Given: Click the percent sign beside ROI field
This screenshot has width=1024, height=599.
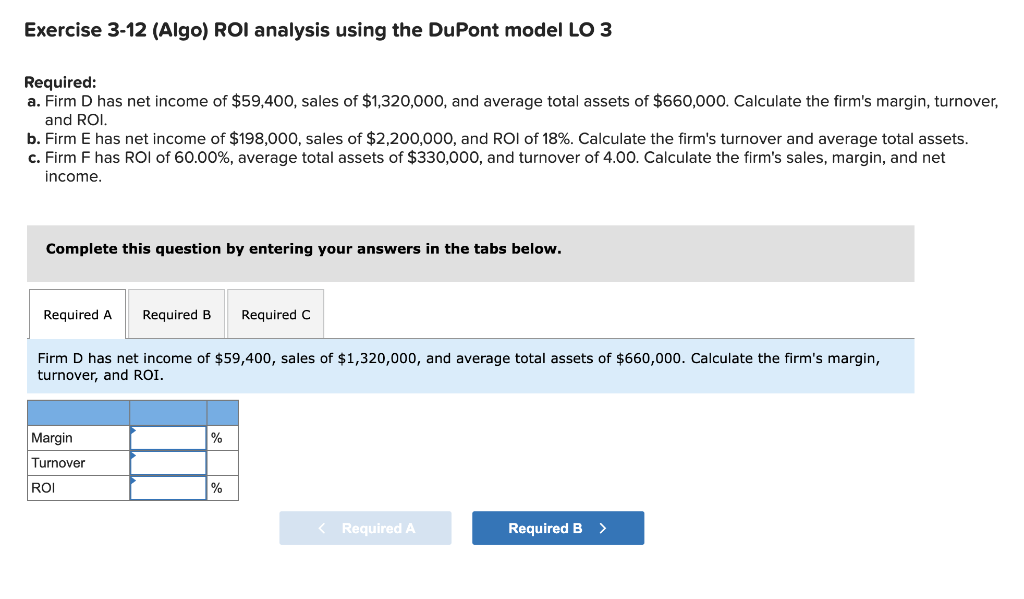Looking at the screenshot, I should point(218,487).
